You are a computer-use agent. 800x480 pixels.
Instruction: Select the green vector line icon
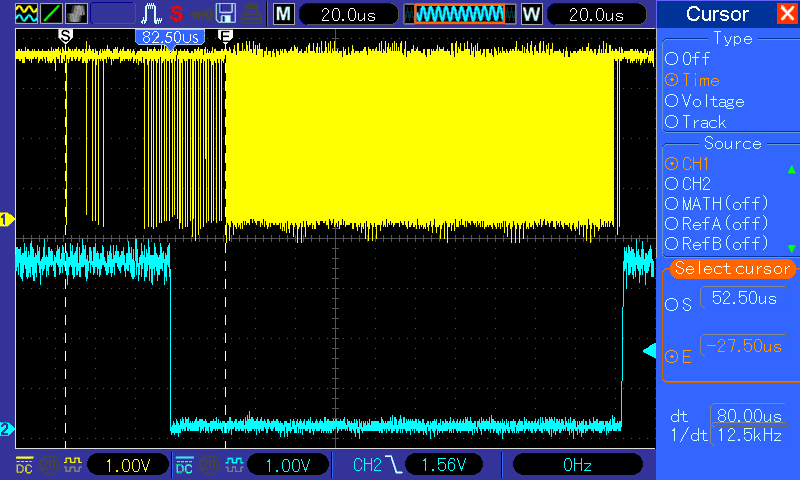coord(51,14)
